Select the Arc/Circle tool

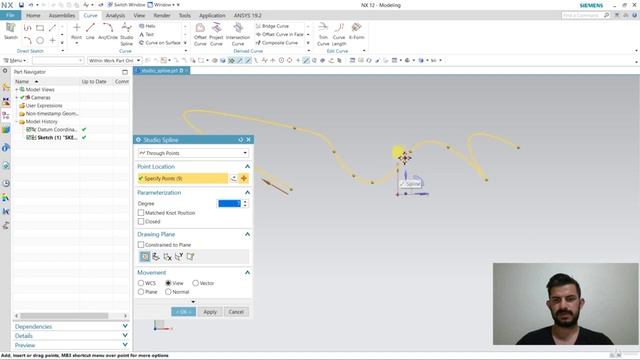tap(108, 32)
